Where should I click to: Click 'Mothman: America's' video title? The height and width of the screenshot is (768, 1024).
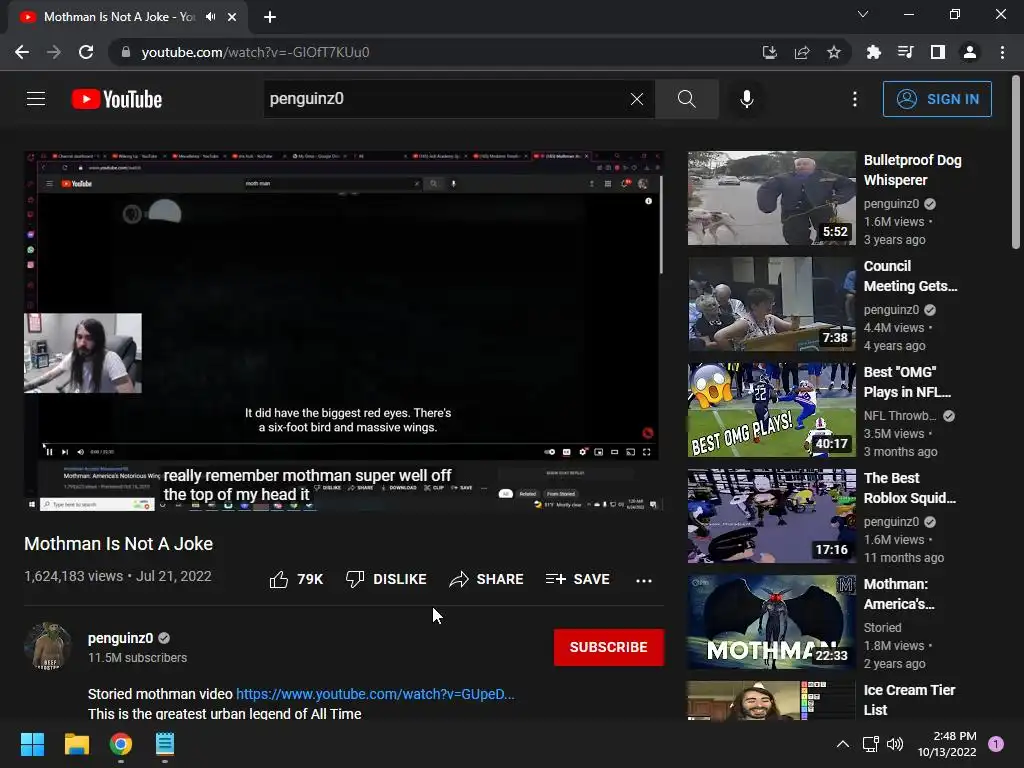pos(899,594)
